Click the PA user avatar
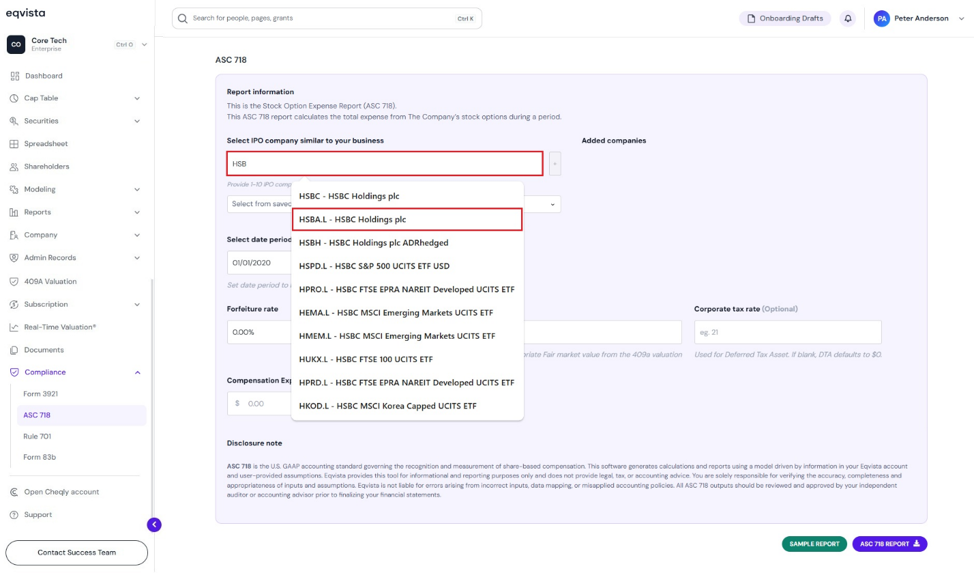The image size is (974, 573). 881,19
